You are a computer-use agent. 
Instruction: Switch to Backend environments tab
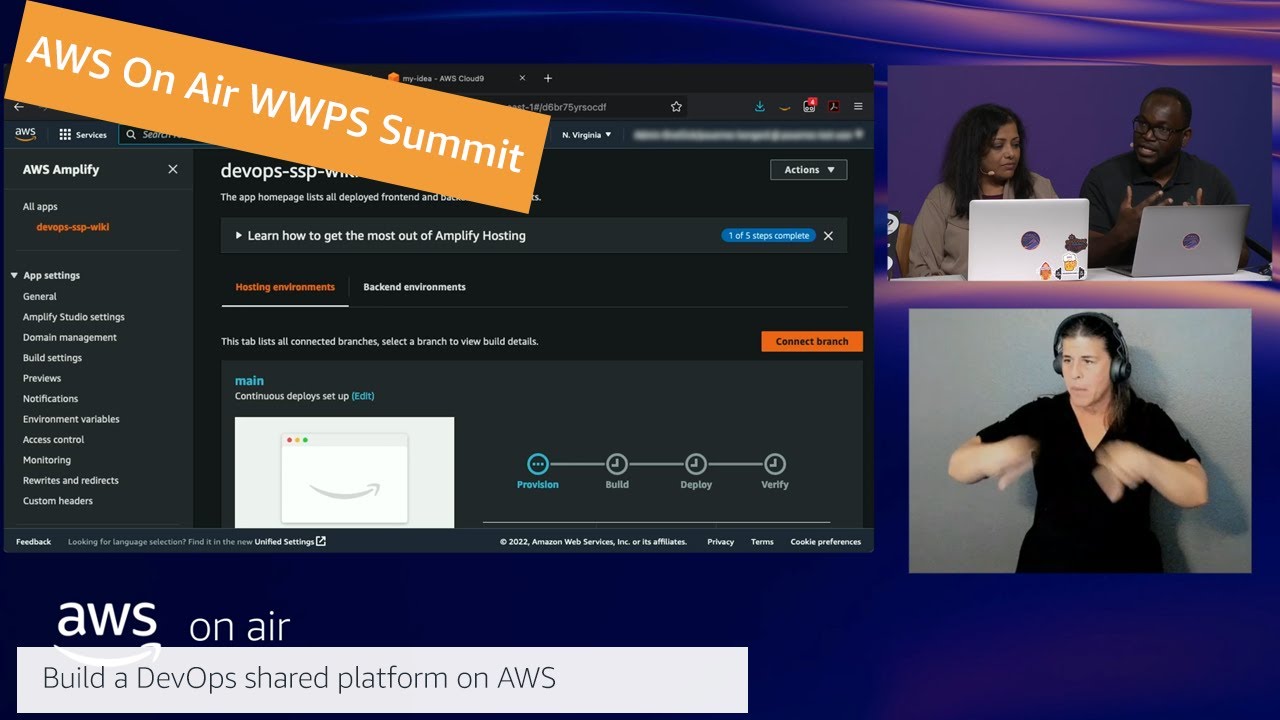pyautogui.click(x=414, y=287)
